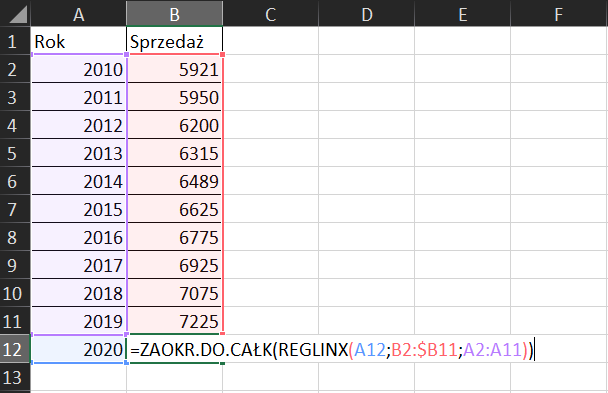Select row 11 header
Image resolution: width=608 pixels, height=393 pixels.
click(15, 321)
